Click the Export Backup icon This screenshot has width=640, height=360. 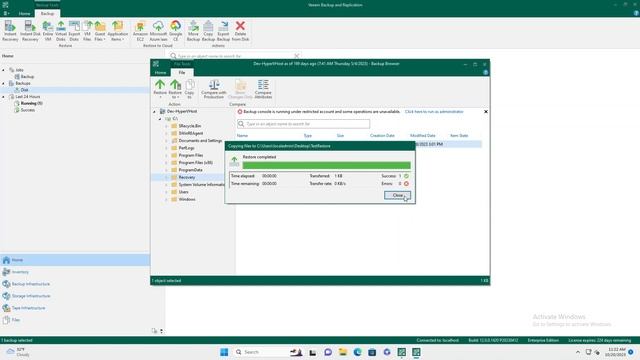coord(223,31)
